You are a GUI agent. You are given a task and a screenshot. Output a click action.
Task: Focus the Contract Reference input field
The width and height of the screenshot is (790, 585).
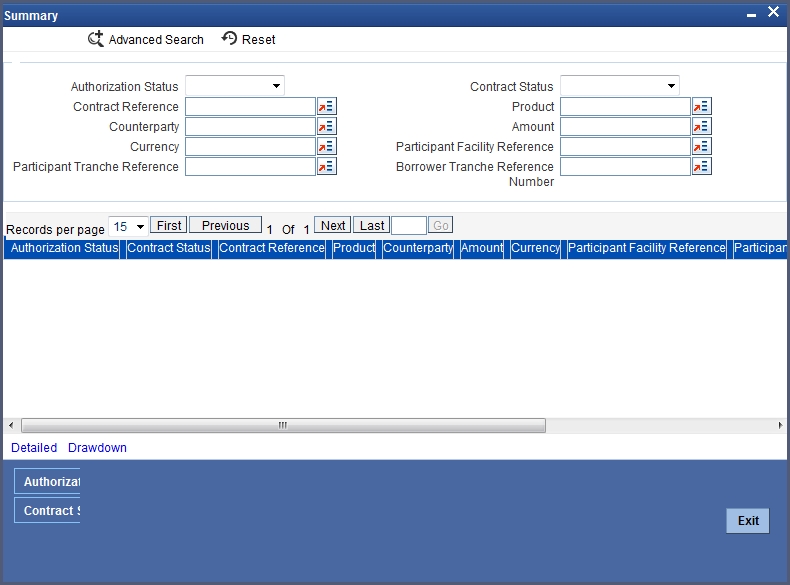tap(250, 106)
